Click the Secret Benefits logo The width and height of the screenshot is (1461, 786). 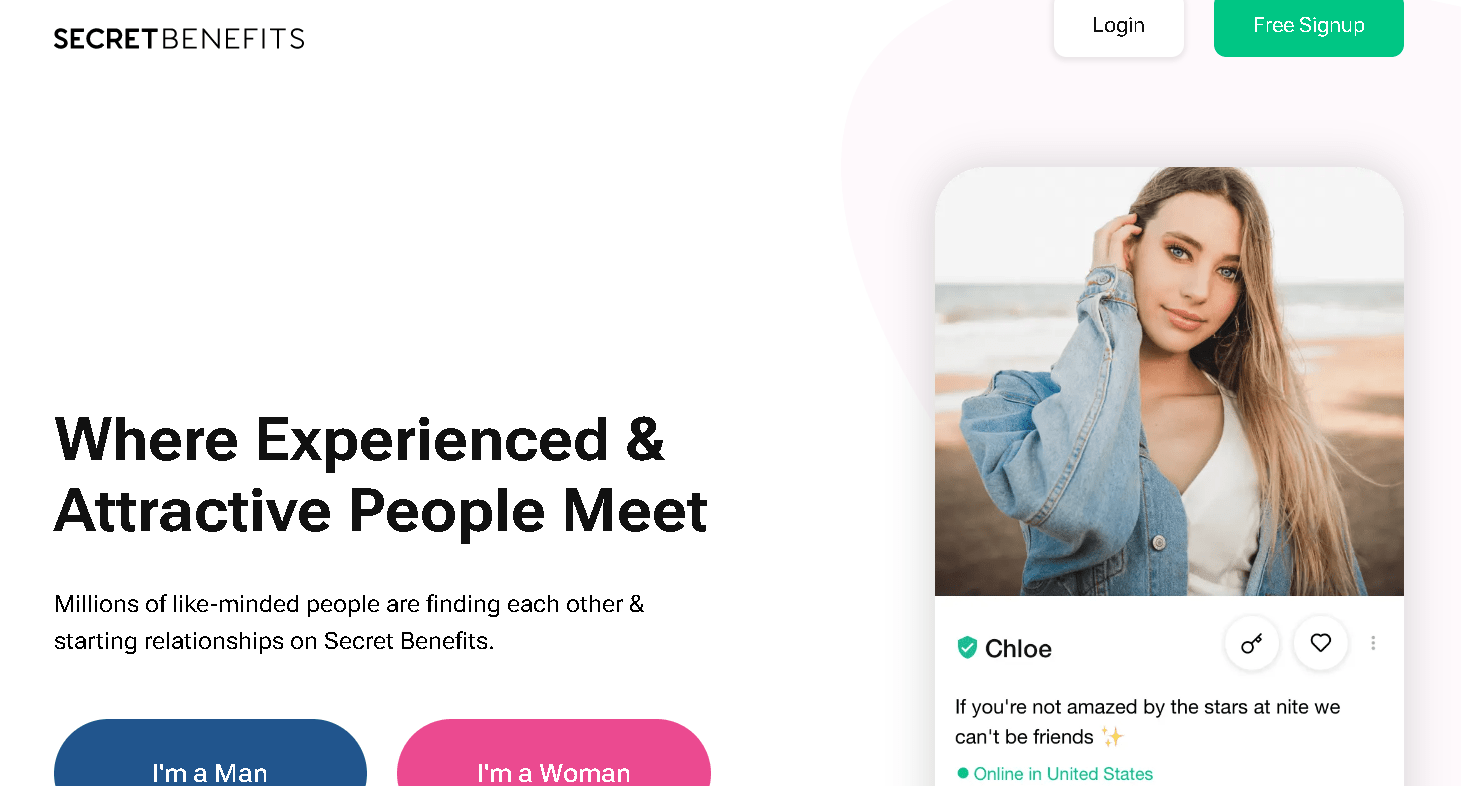tap(179, 38)
